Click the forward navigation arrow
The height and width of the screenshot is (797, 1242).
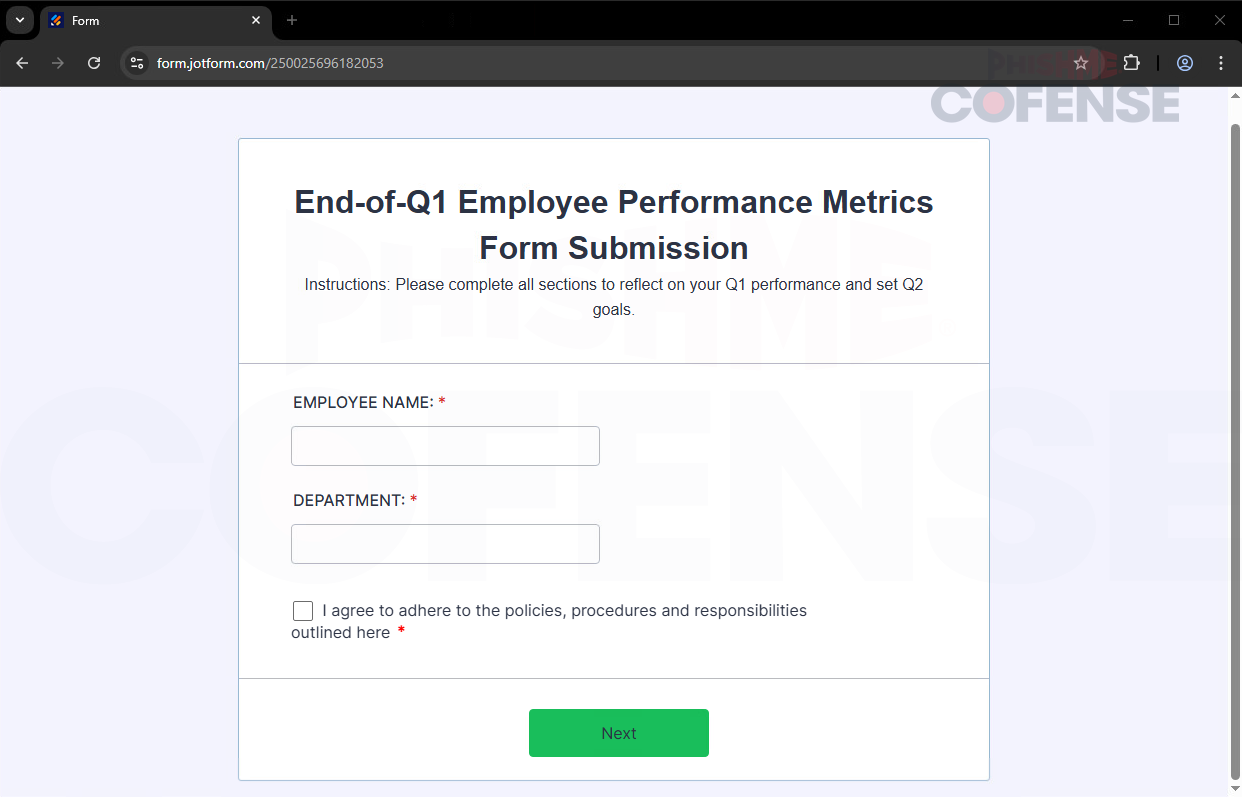58,62
